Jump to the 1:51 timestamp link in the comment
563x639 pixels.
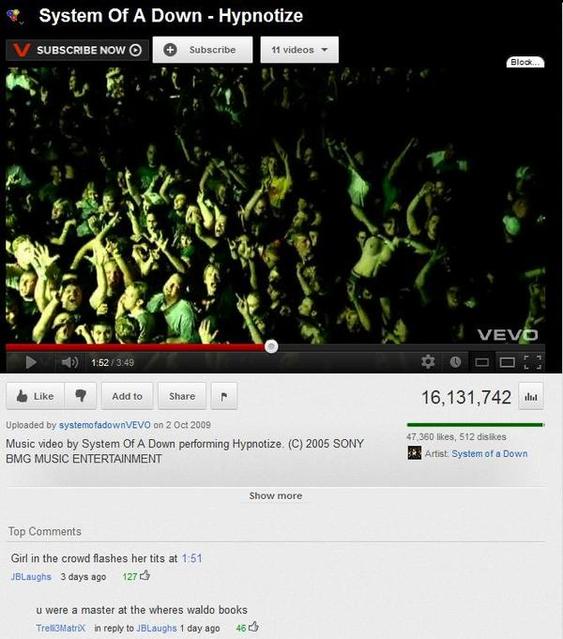pos(192,558)
